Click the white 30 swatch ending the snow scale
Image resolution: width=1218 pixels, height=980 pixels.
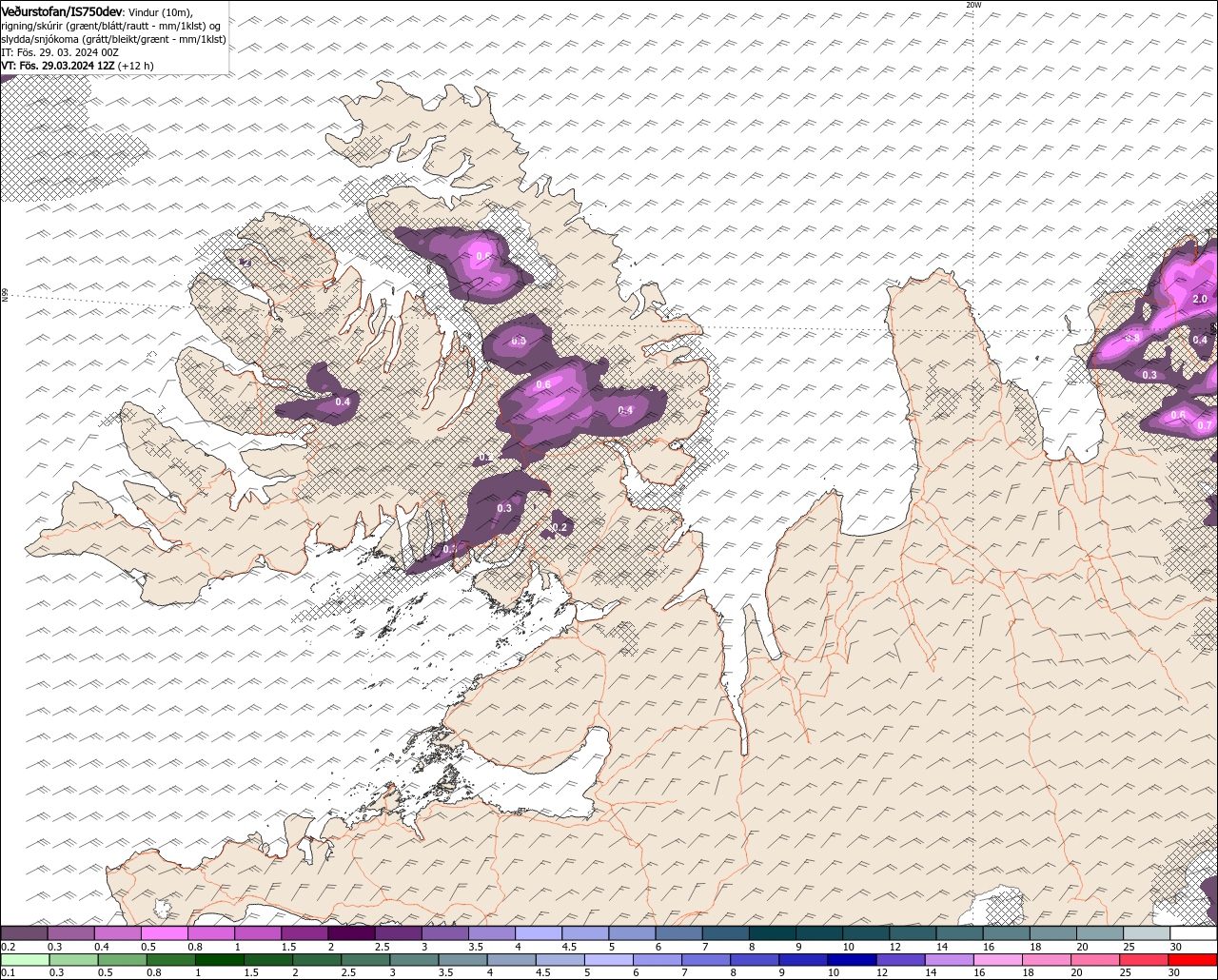[1193, 933]
